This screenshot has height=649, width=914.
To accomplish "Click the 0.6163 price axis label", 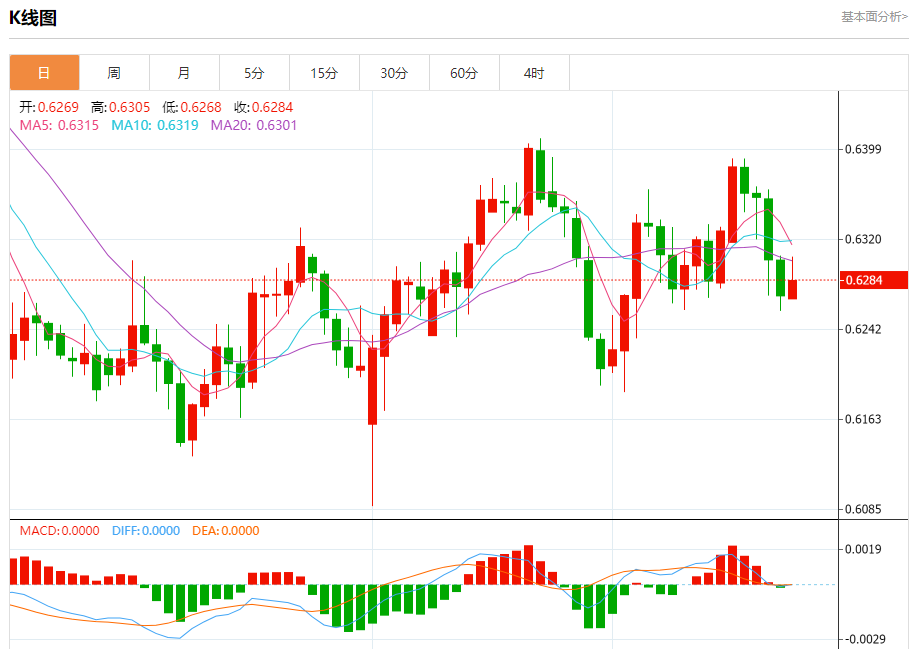I will click(x=863, y=419).
